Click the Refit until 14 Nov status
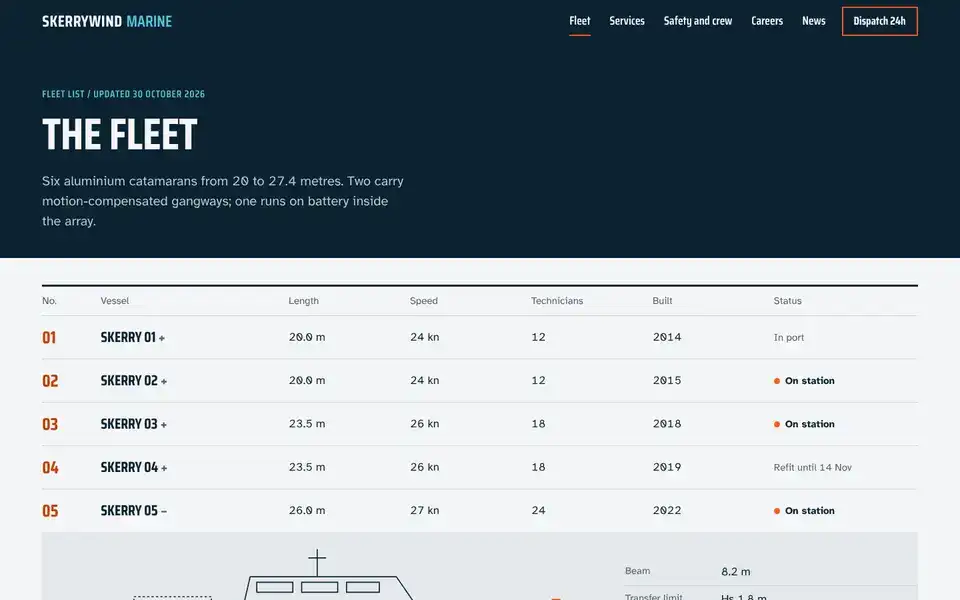 tap(812, 467)
